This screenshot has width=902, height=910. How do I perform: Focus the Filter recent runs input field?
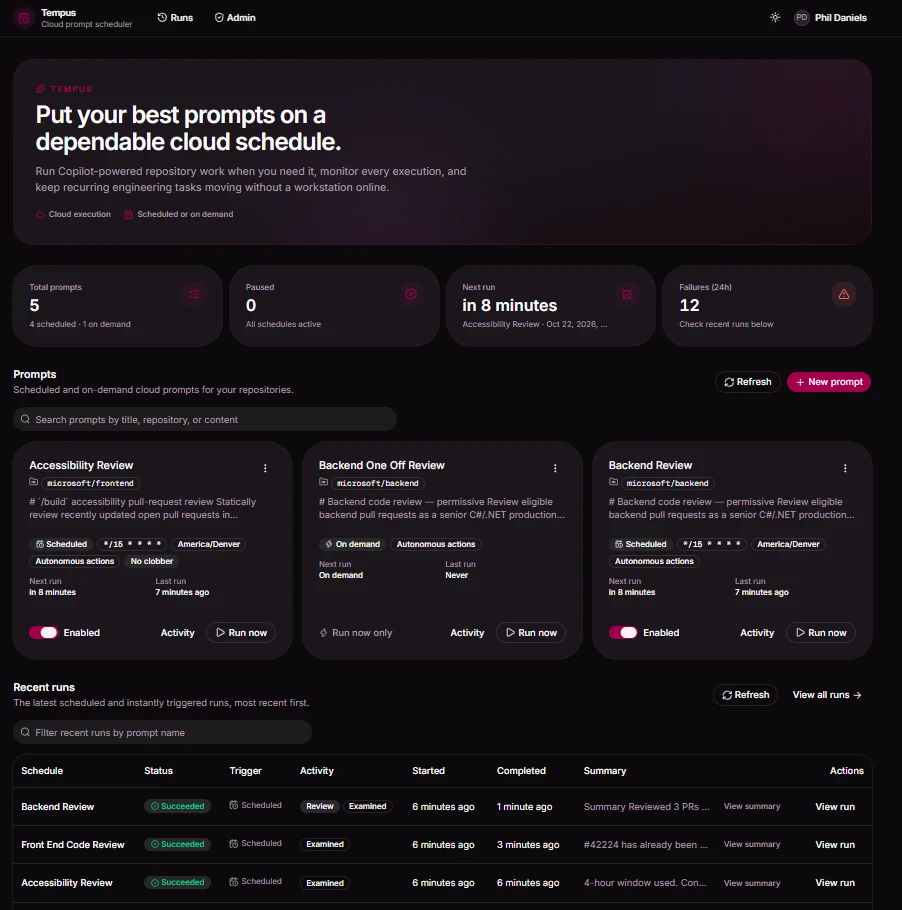pyautogui.click(x=163, y=732)
